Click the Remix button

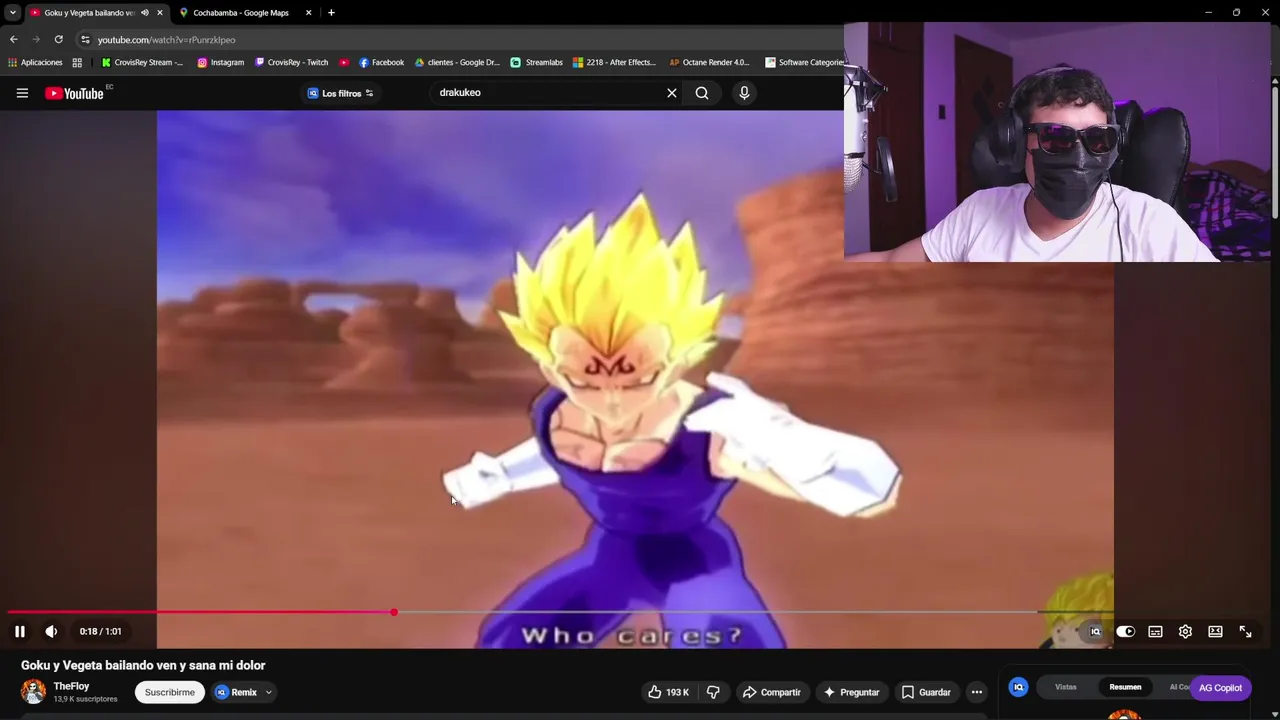(x=237, y=692)
